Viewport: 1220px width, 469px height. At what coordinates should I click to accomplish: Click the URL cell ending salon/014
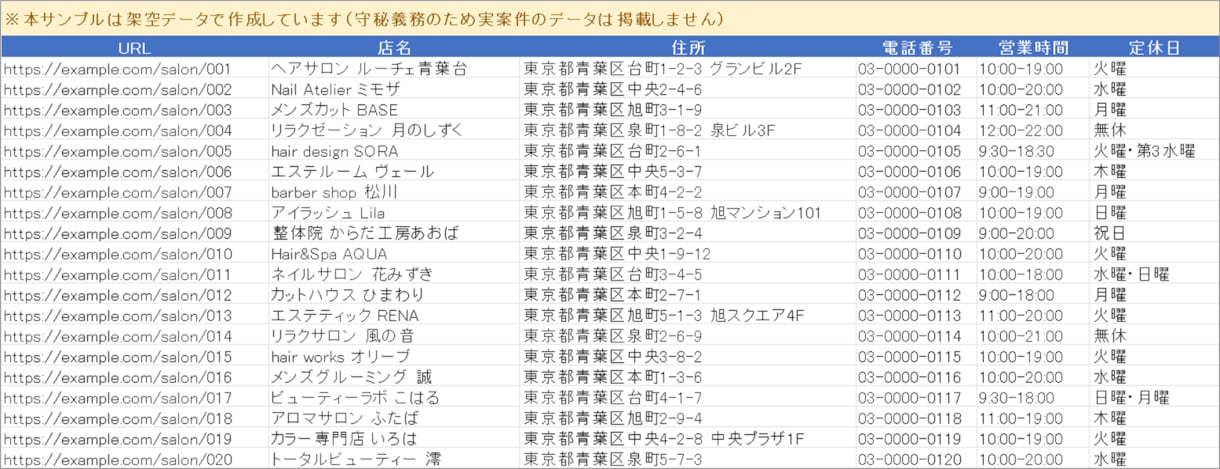(134, 336)
